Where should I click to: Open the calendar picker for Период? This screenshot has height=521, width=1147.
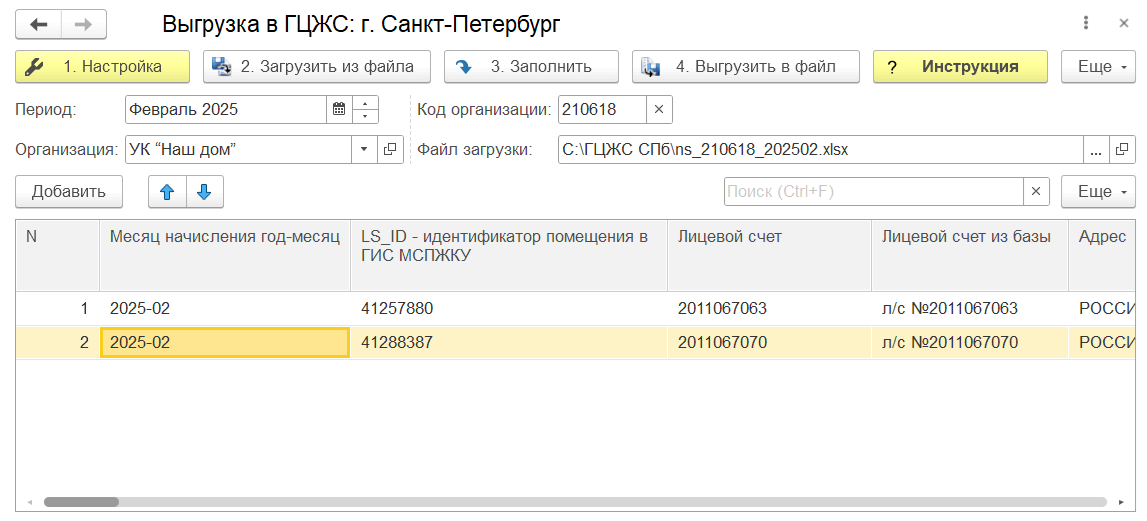click(339, 109)
